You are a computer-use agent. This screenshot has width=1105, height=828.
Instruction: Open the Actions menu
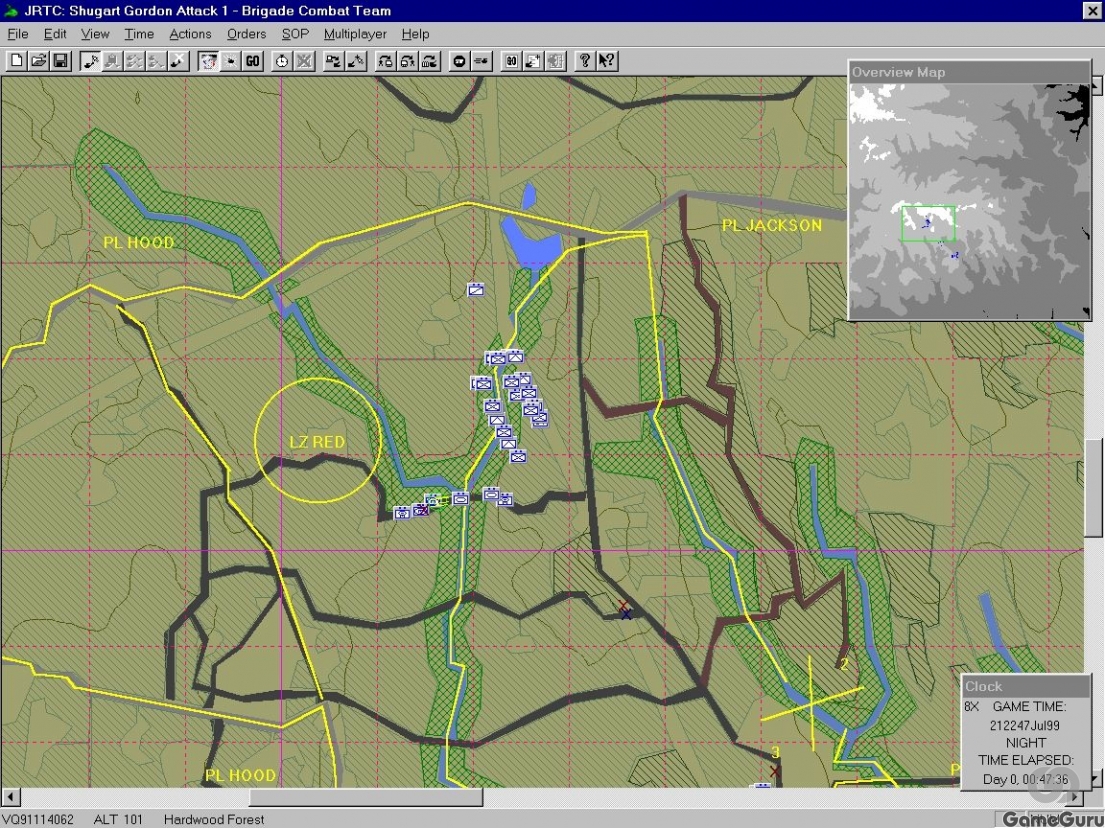190,34
